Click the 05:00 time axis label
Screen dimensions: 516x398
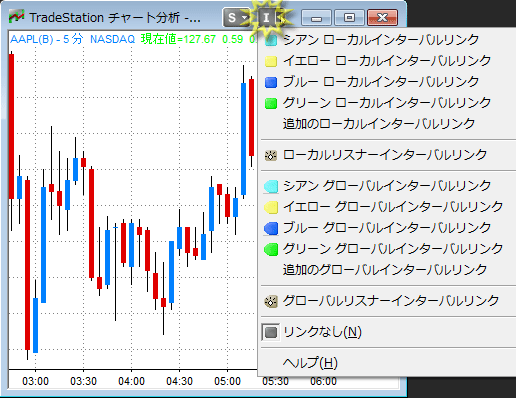tap(227, 381)
